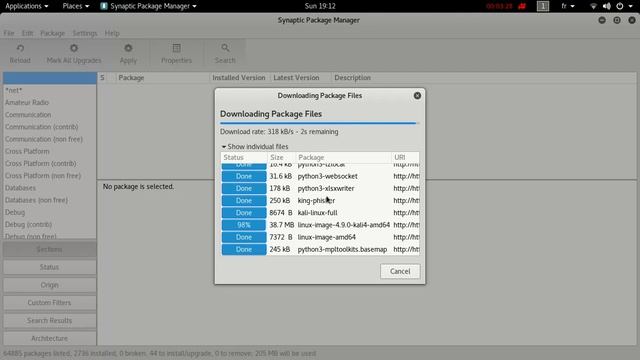Click the 98% progress cell
The image size is (640, 360).
[244, 225]
